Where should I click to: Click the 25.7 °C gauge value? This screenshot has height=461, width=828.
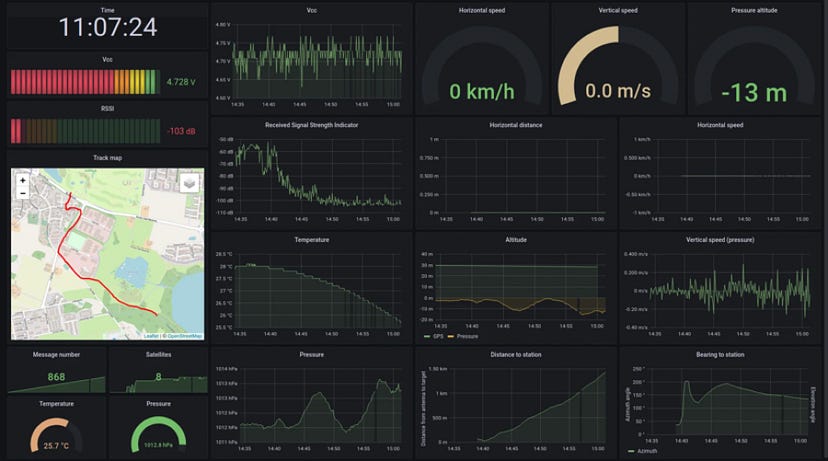tap(56, 446)
